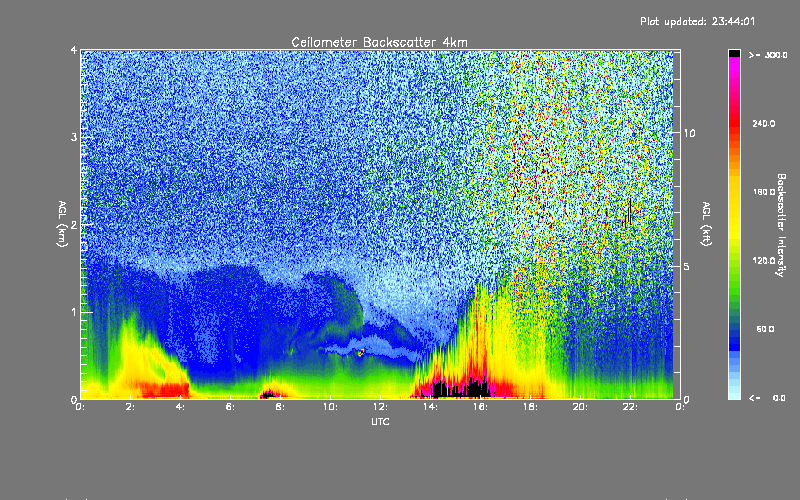Click the '120.0' colorbar label

point(764,261)
